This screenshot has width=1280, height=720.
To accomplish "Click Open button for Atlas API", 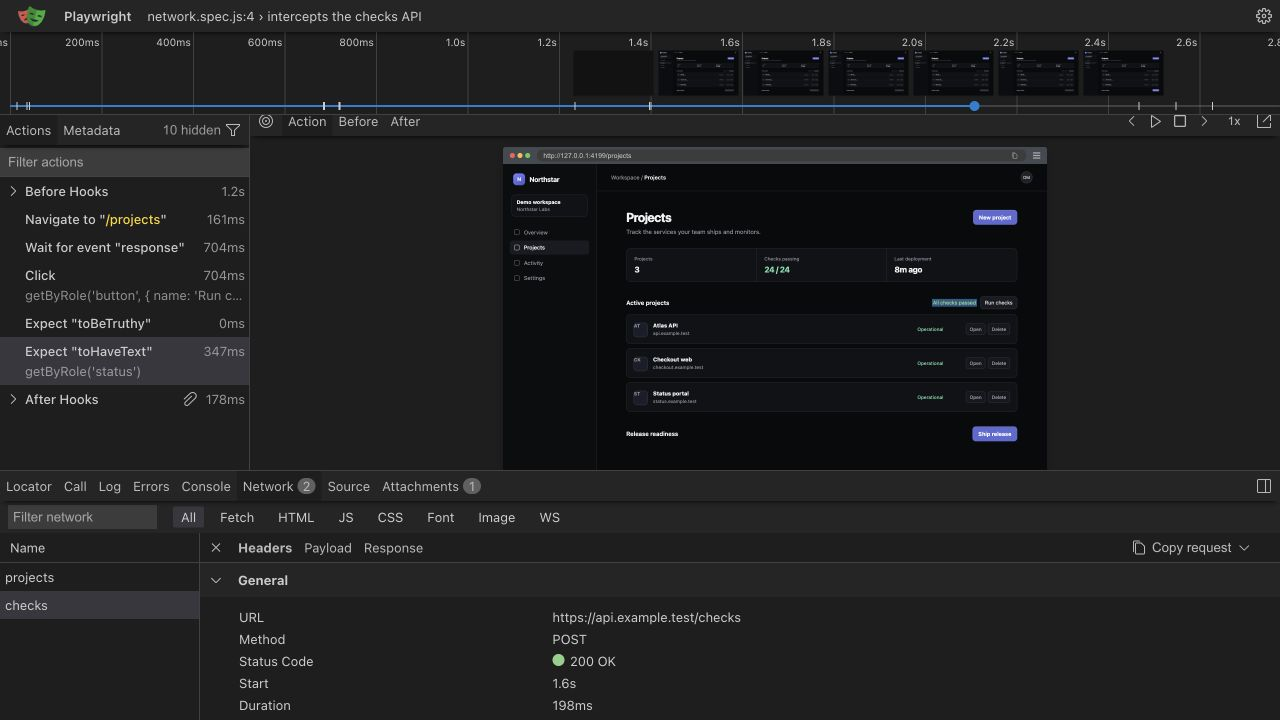I will pos(975,329).
